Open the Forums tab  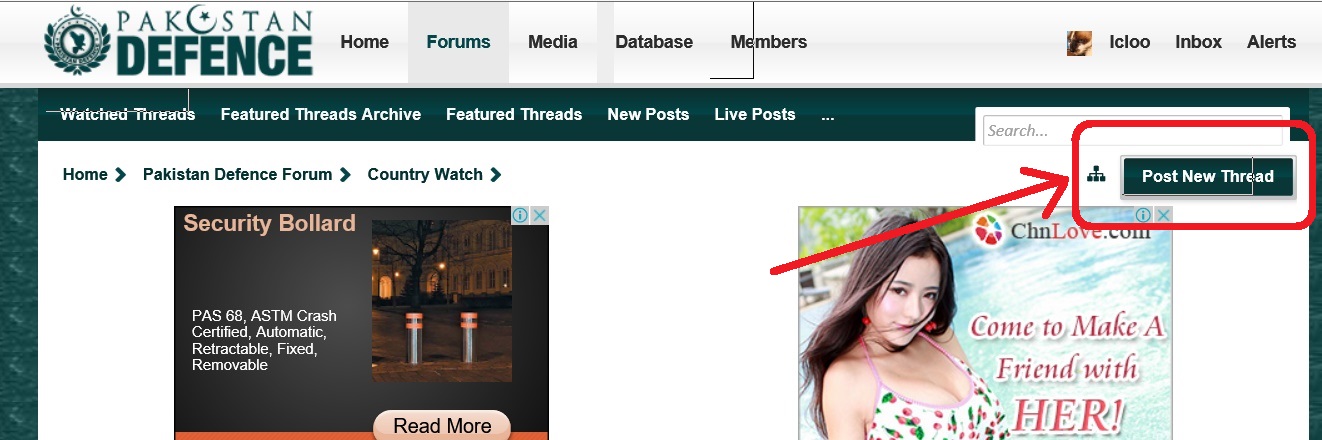(x=458, y=42)
